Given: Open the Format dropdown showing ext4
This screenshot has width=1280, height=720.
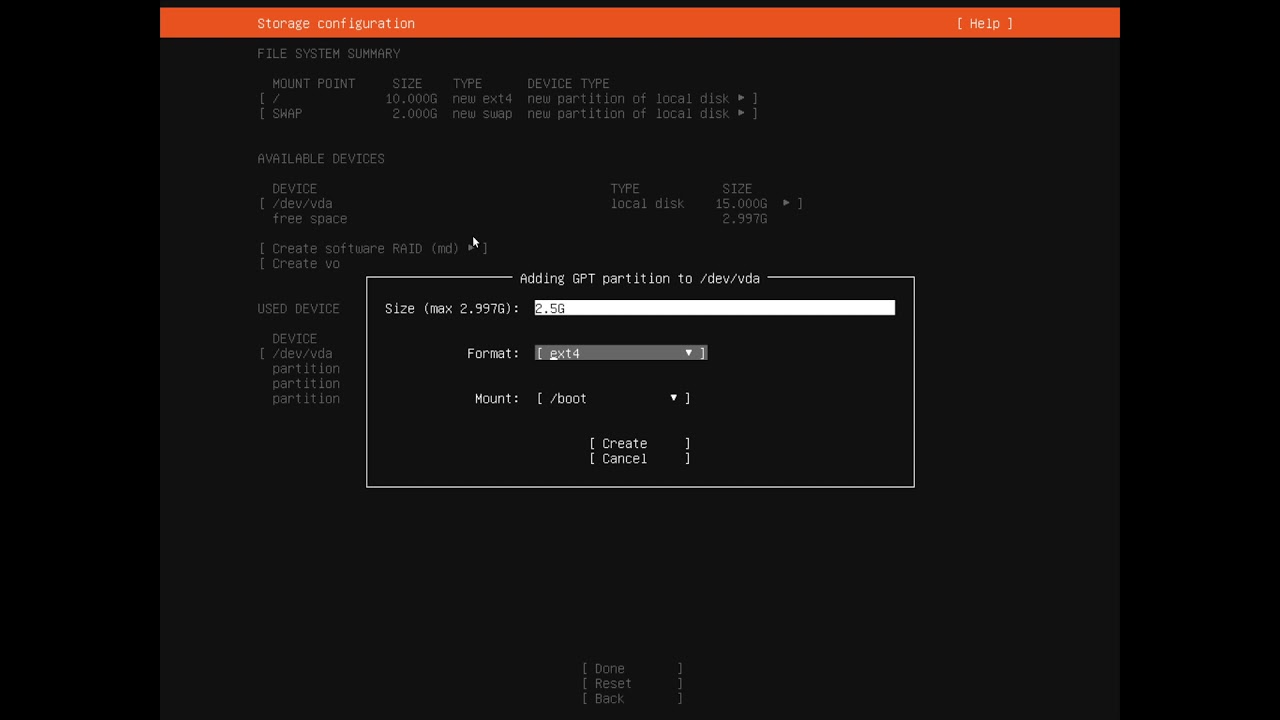Looking at the screenshot, I should [x=621, y=353].
